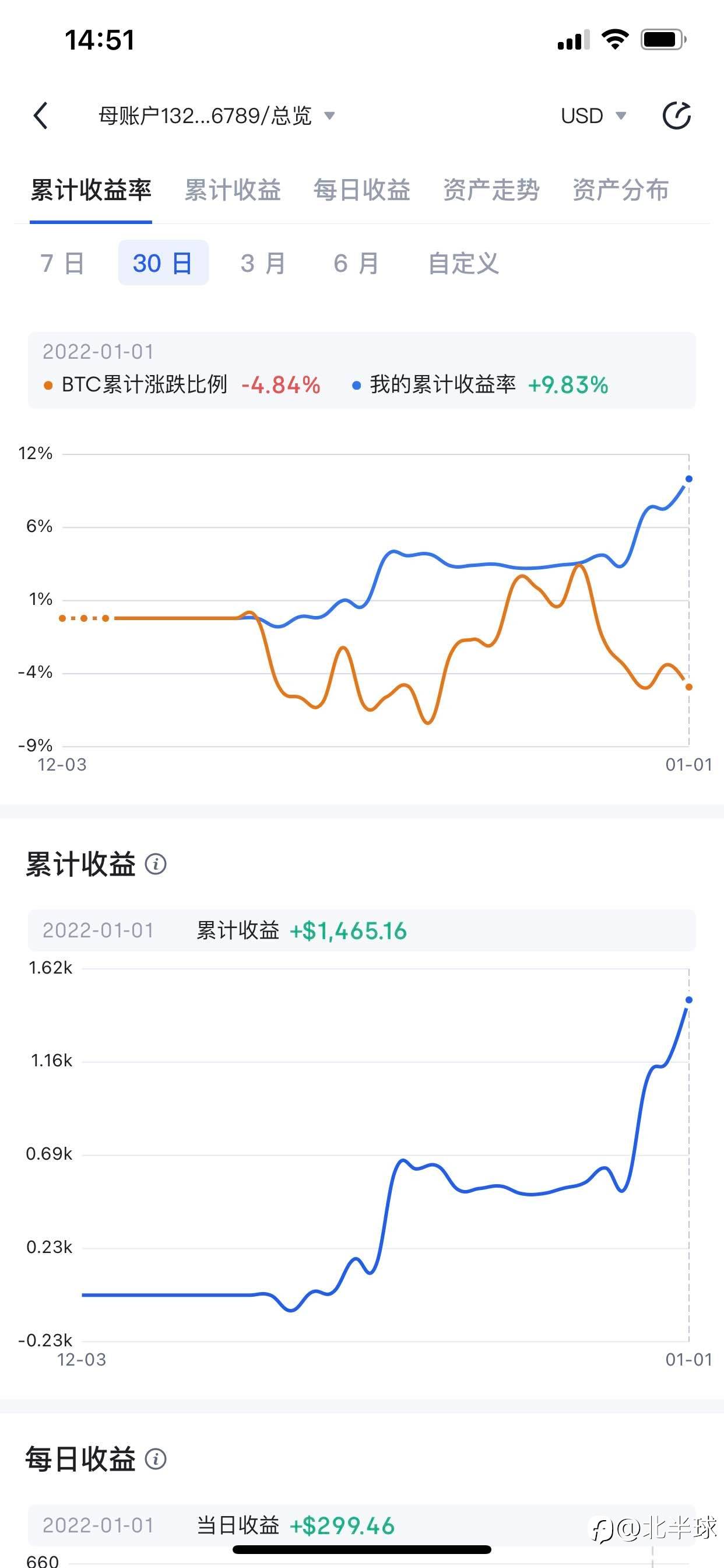This screenshot has width=724, height=1568.
Task: Open the info icon next to 每日收益
Action: [x=156, y=1459]
